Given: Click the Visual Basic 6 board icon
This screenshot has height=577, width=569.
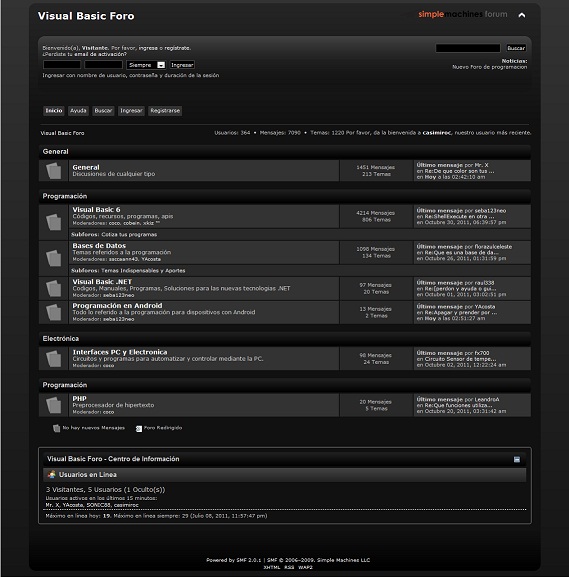Looking at the screenshot, I should pyautogui.click(x=54, y=222).
